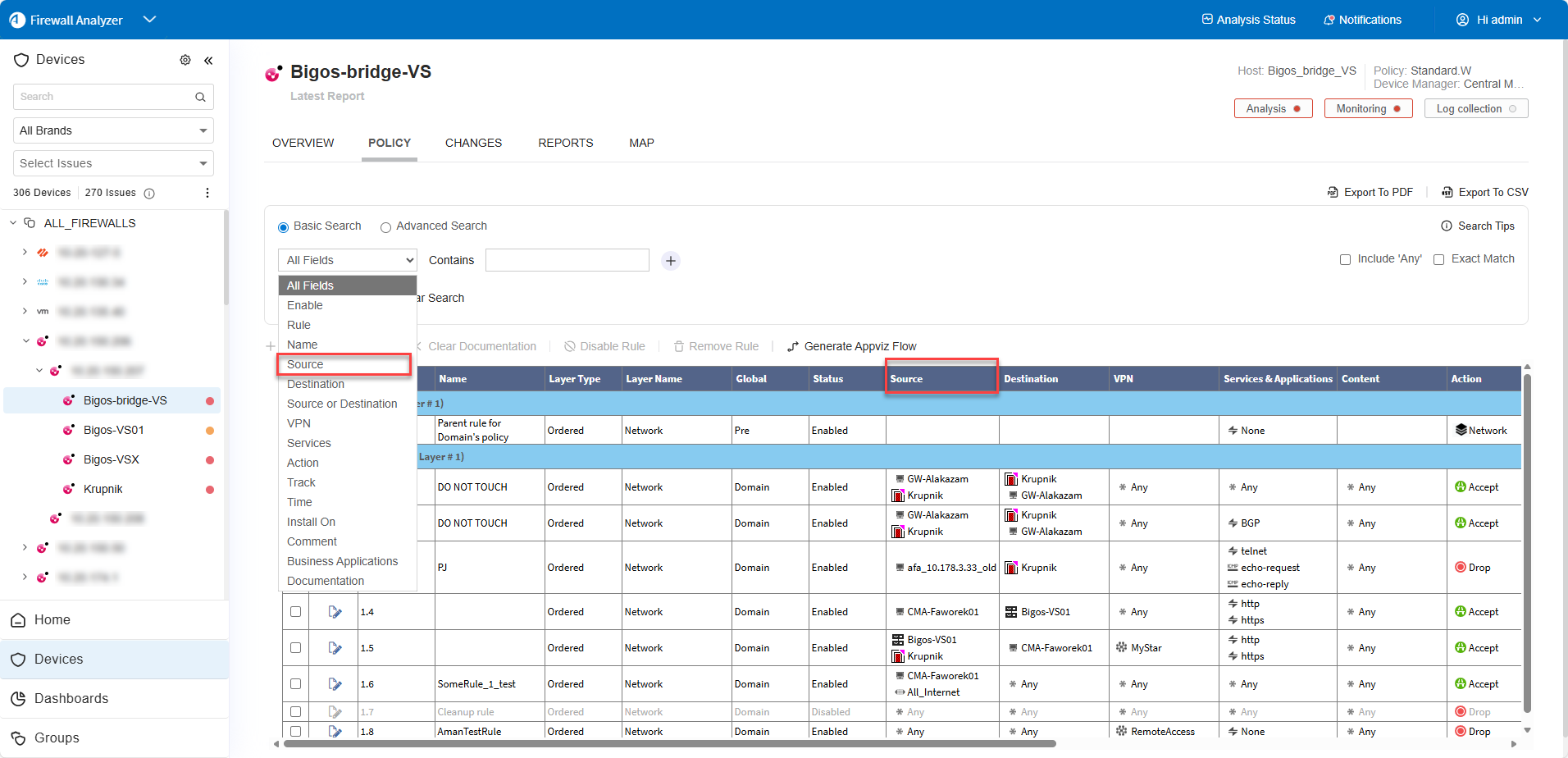The height and width of the screenshot is (758, 1568).
Task: Enable the Include 'Any' checkbox
Action: (x=1345, y=260)
